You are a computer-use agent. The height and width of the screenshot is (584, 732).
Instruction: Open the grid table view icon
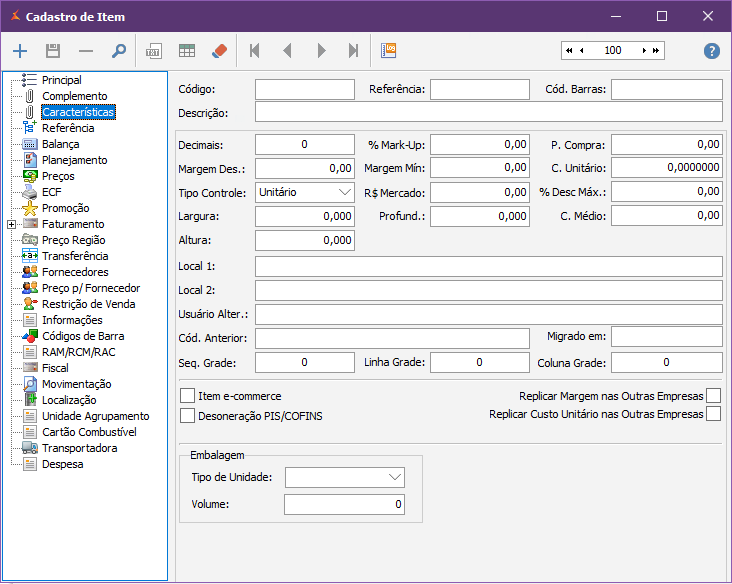(x=187, y=51)
